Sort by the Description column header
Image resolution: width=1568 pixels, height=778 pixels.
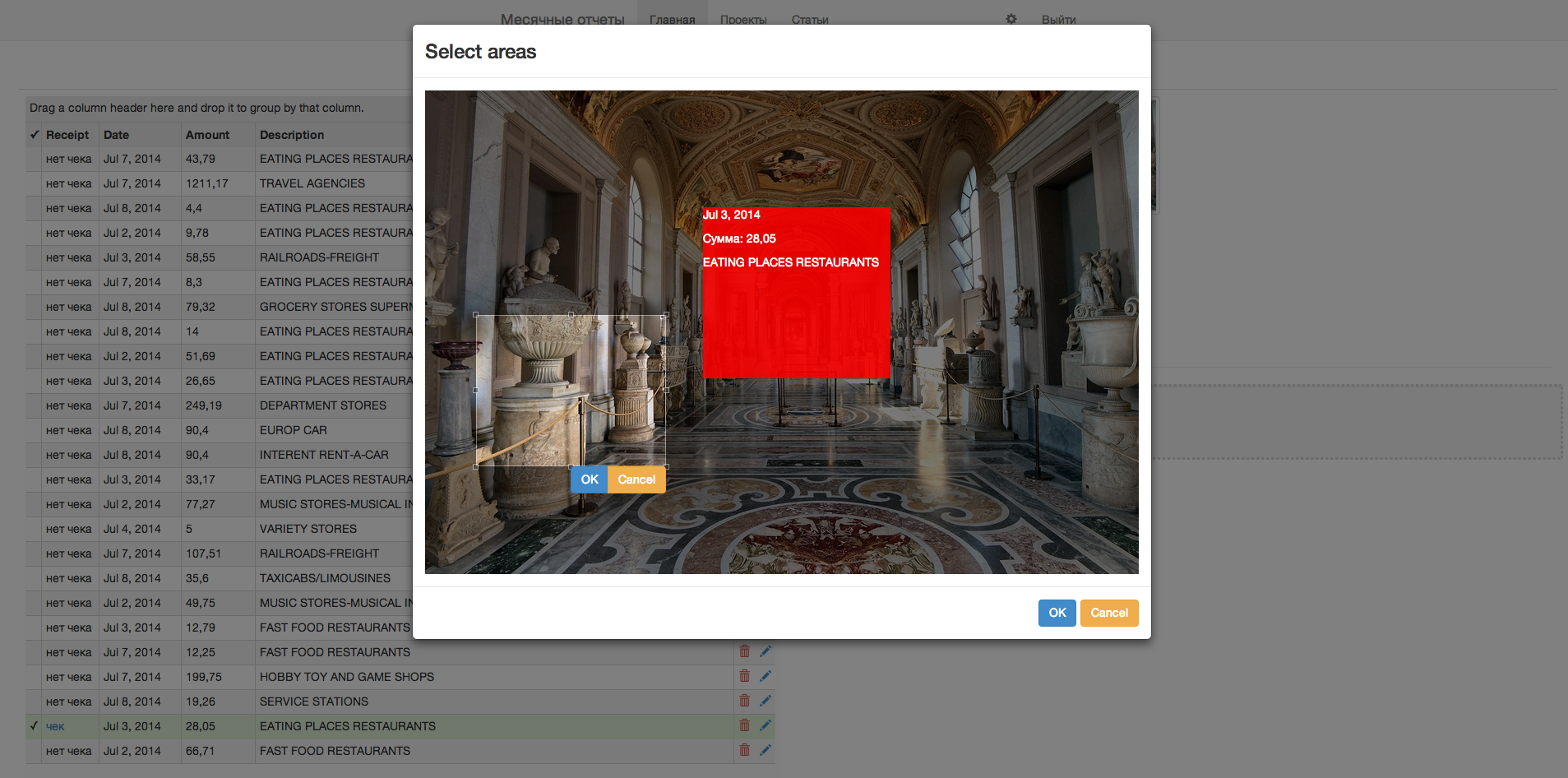point(292,135)
